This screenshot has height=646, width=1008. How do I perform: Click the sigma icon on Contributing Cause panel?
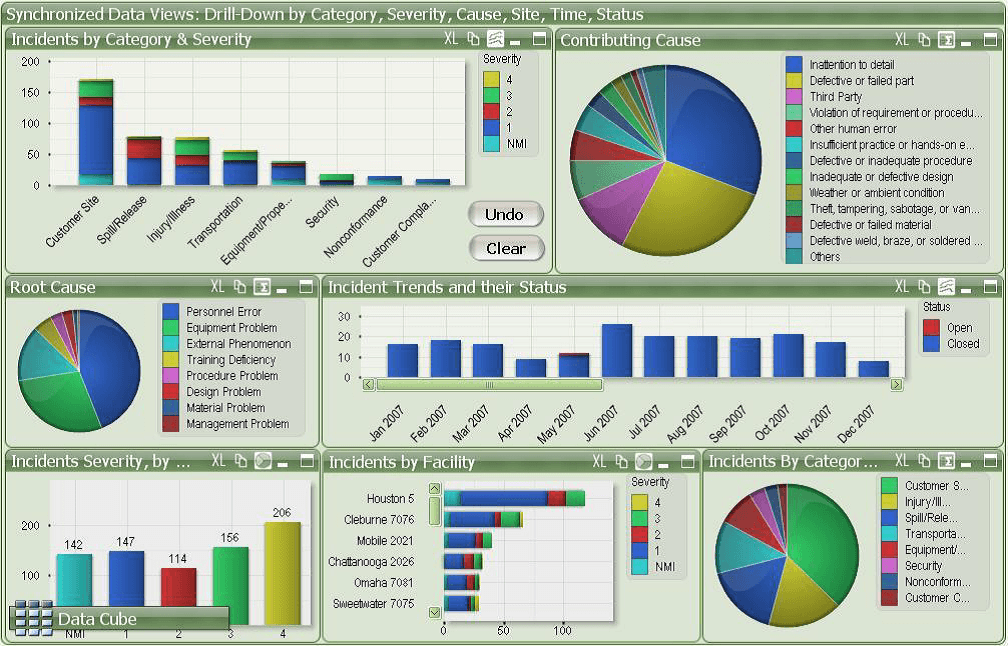947,40
